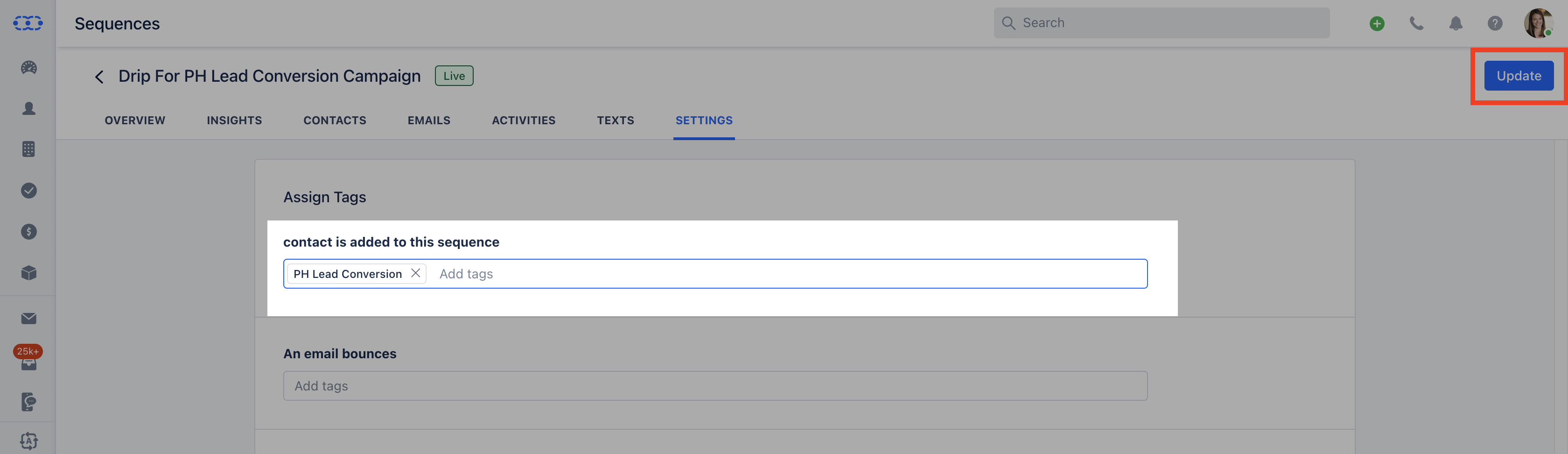This screenshot has height=454, width=1568.
Task: Open the user profile avatar
Action: (x=1538, y=23)
